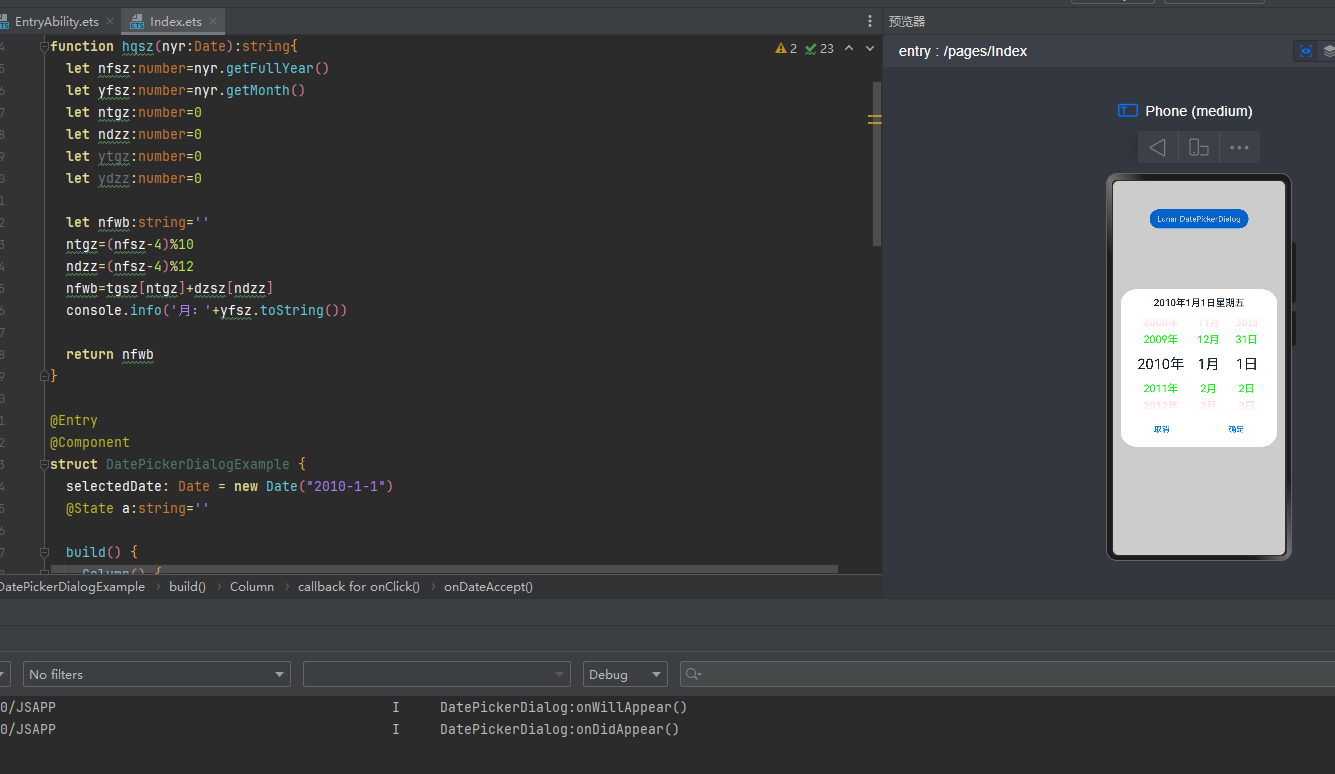Viewport: 1335px width, 774px height.
Task: Click the previewer path entry : /pages/Index
Action: (x=963, y=51)
